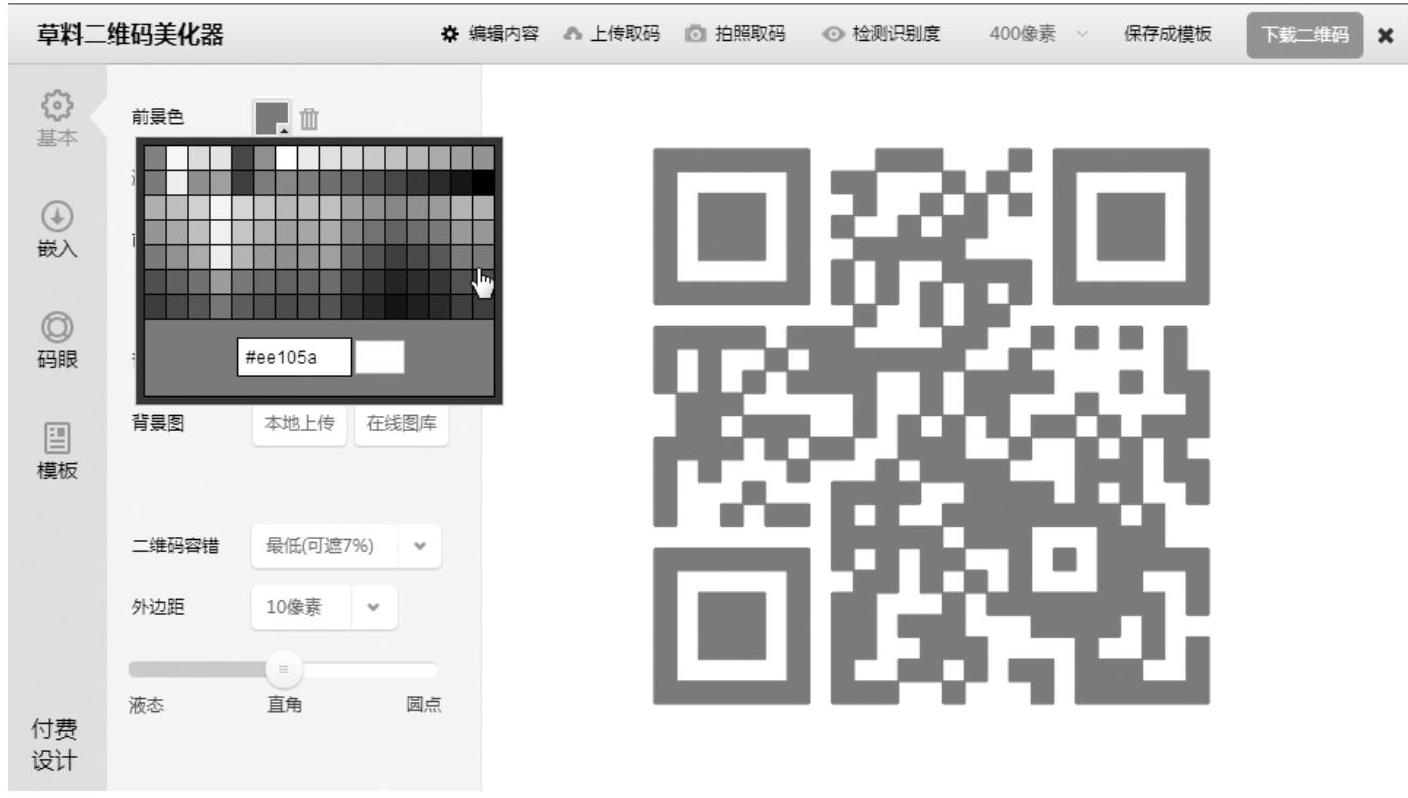Focus the #ee105a hex color field

[294, 357]
